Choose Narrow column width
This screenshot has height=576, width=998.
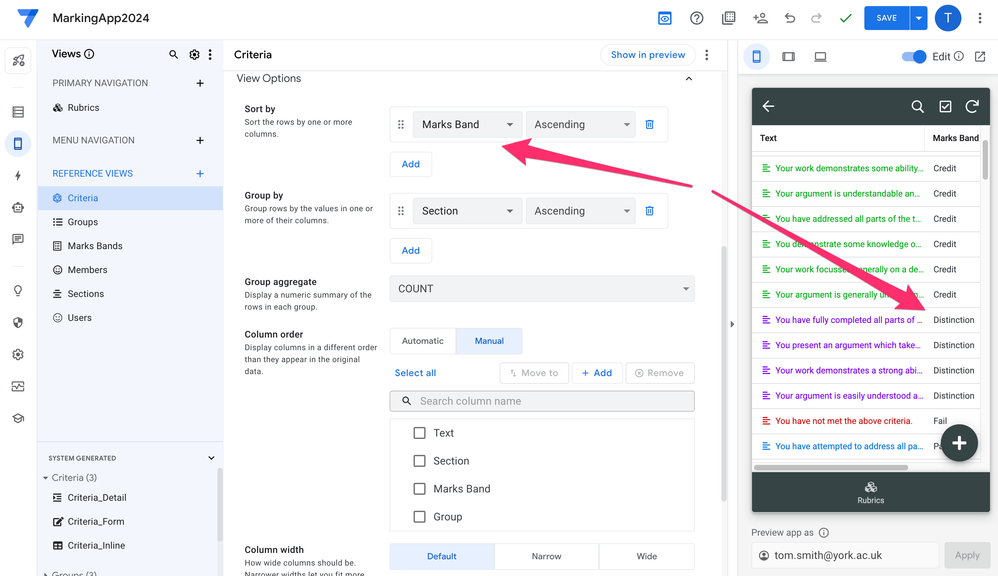pyautogui.click(x=546, y=556)
